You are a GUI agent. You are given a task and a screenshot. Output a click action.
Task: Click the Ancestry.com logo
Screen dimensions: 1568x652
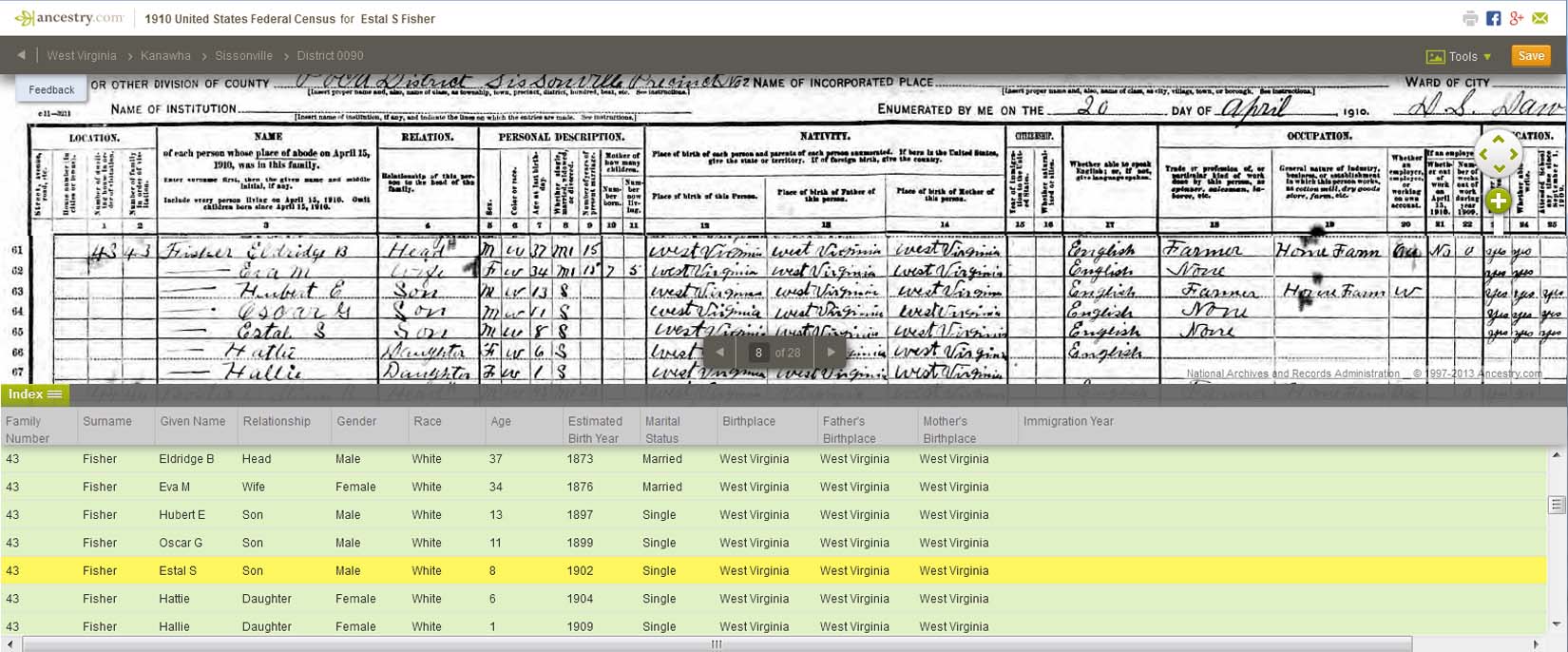pos(69,18)
